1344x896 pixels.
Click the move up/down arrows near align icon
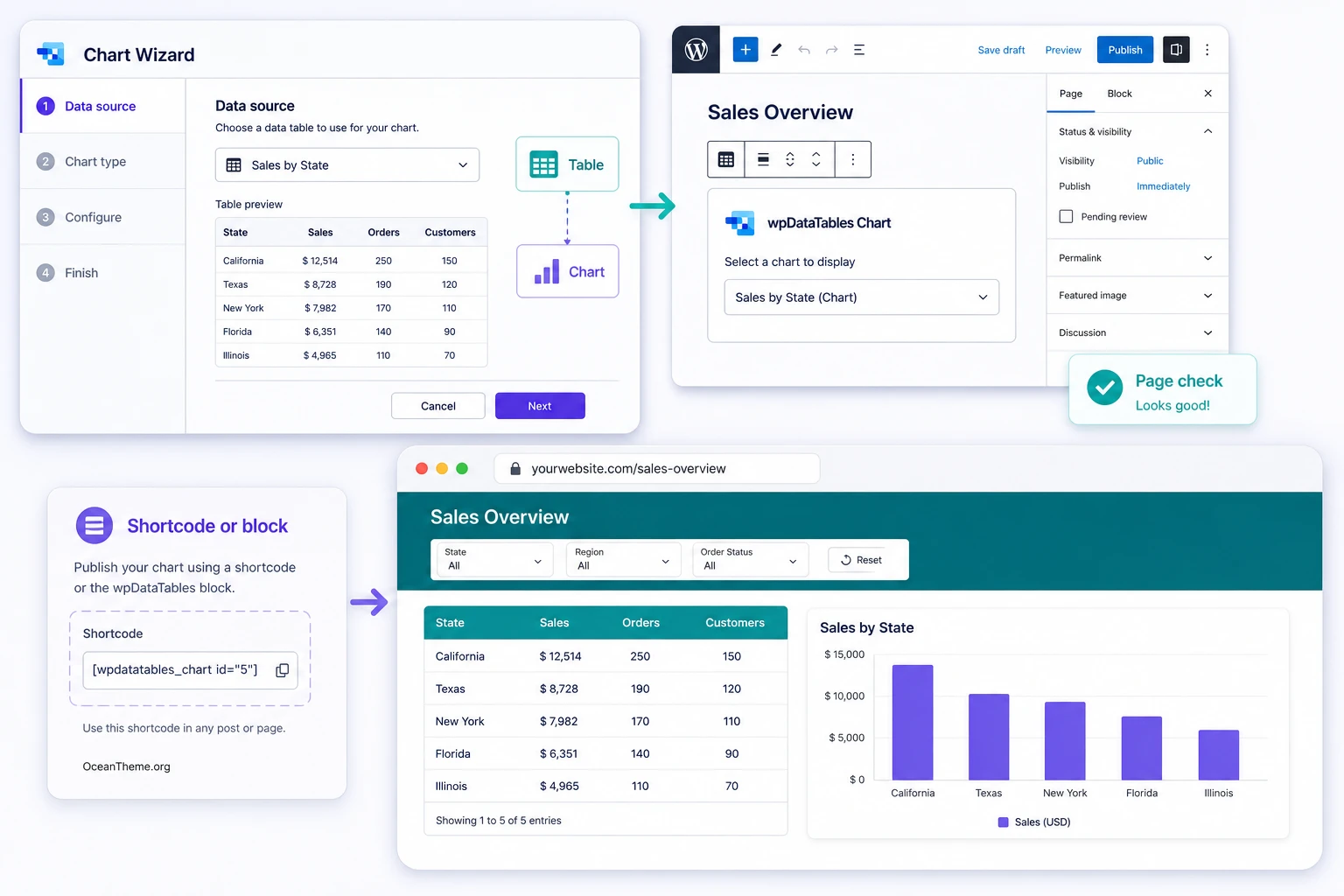point(790,159)
